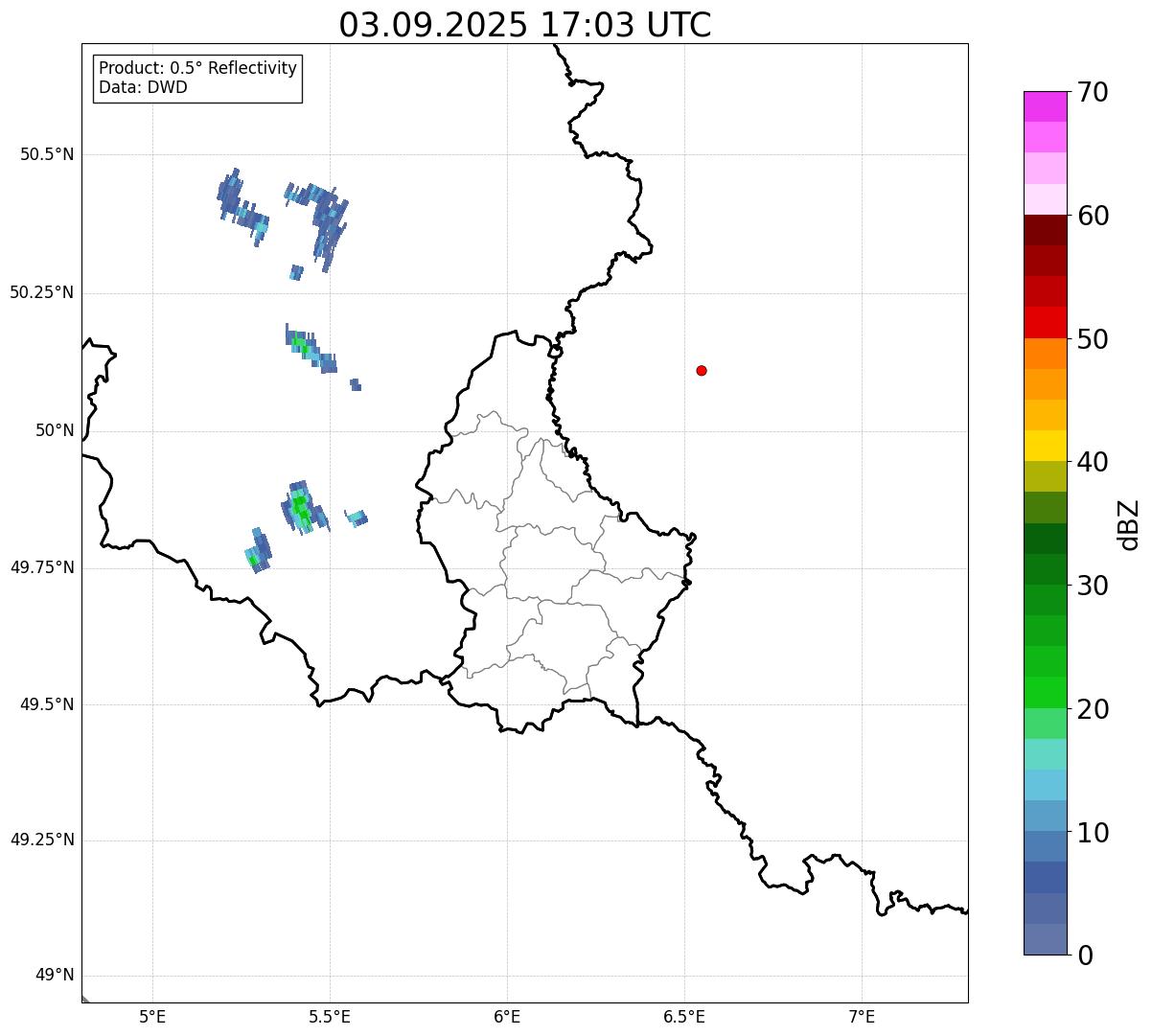Viewport: 1152px width, 1036px height.
Task: Click the light cyan colorbar segment below 20
Action: [x=1046, y=754]
